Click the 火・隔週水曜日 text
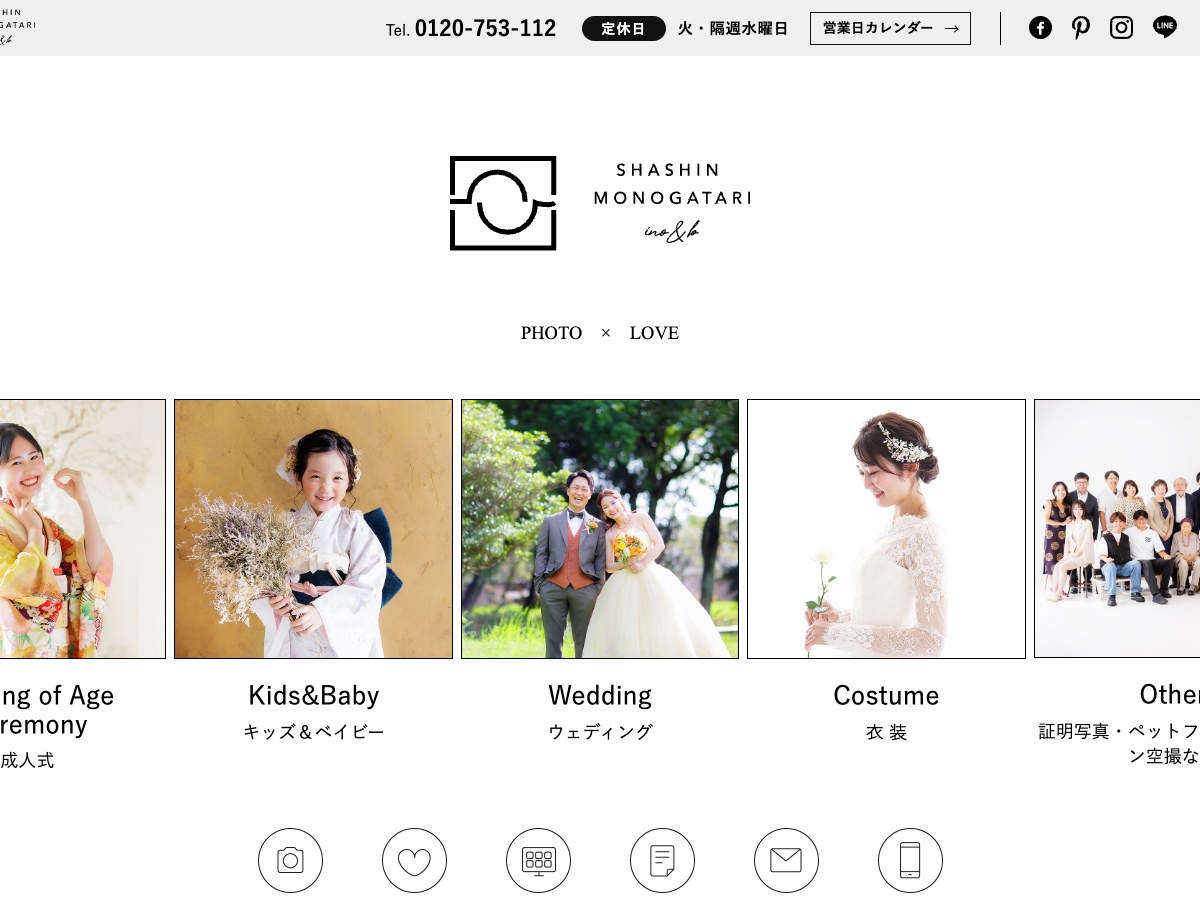Screen dimensions: 1200x900 click(x=733, y=29)
